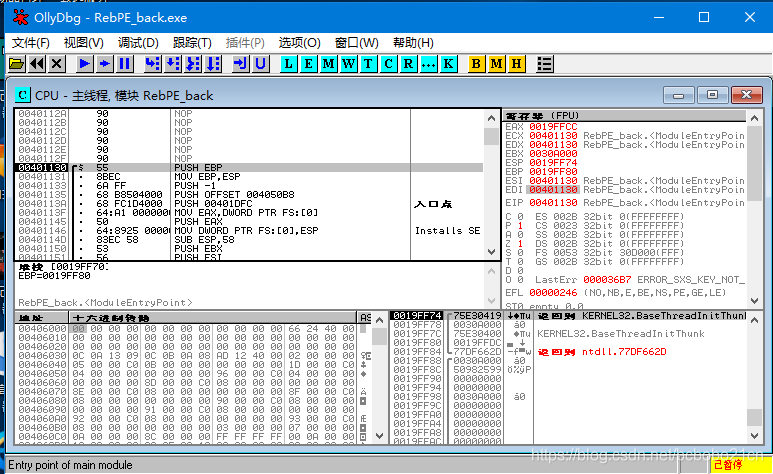Screen dimensions: 773x474
Task: Click Execute till return icon
Action: [240, 64]
